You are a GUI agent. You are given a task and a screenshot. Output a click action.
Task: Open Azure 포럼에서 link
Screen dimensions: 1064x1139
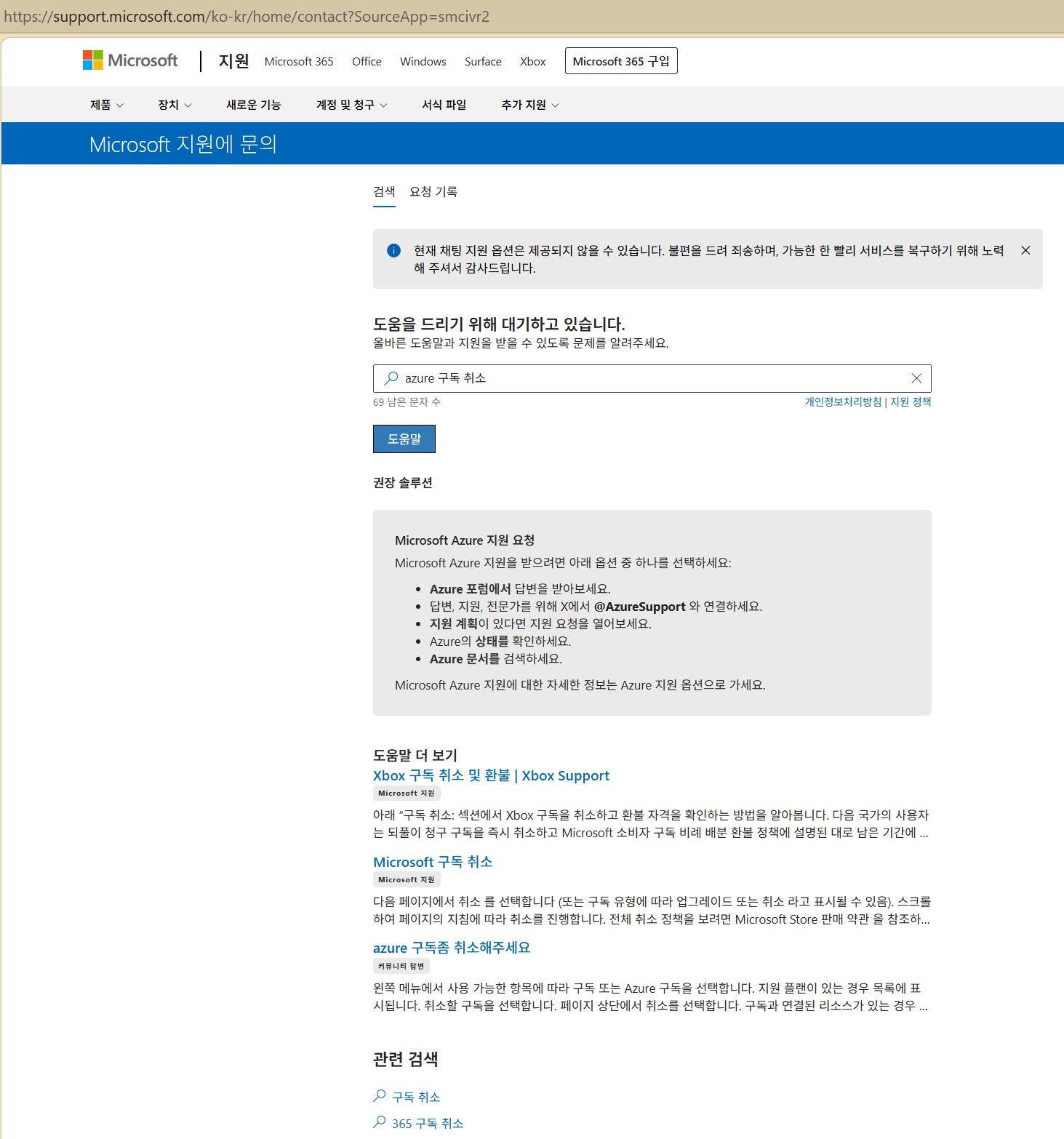click(471, 588)
